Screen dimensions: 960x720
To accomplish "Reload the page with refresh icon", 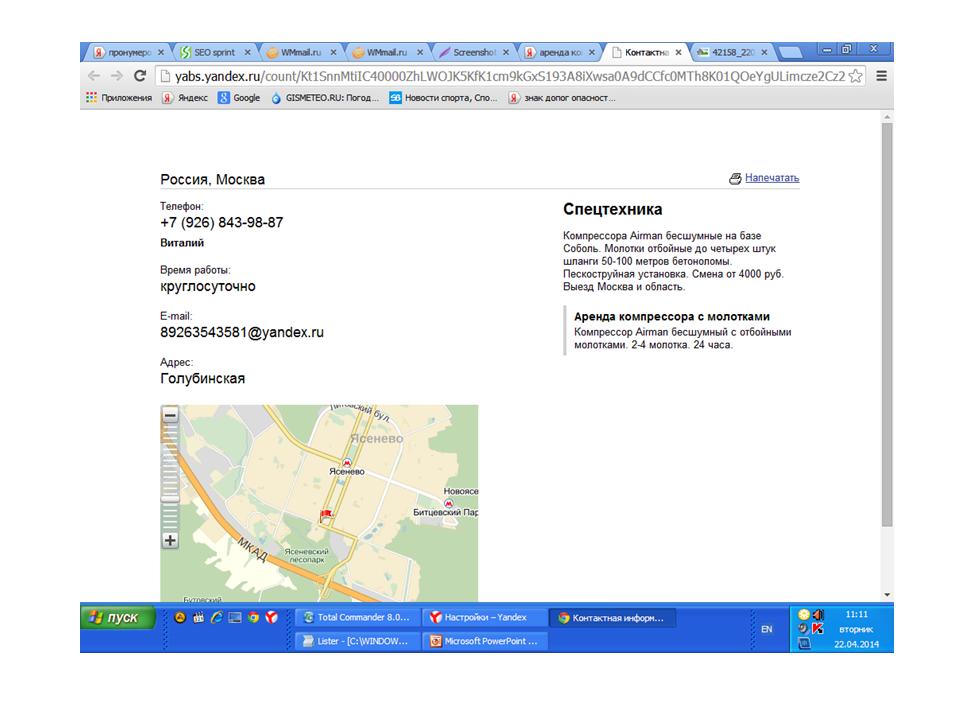I will pos(140,76).
